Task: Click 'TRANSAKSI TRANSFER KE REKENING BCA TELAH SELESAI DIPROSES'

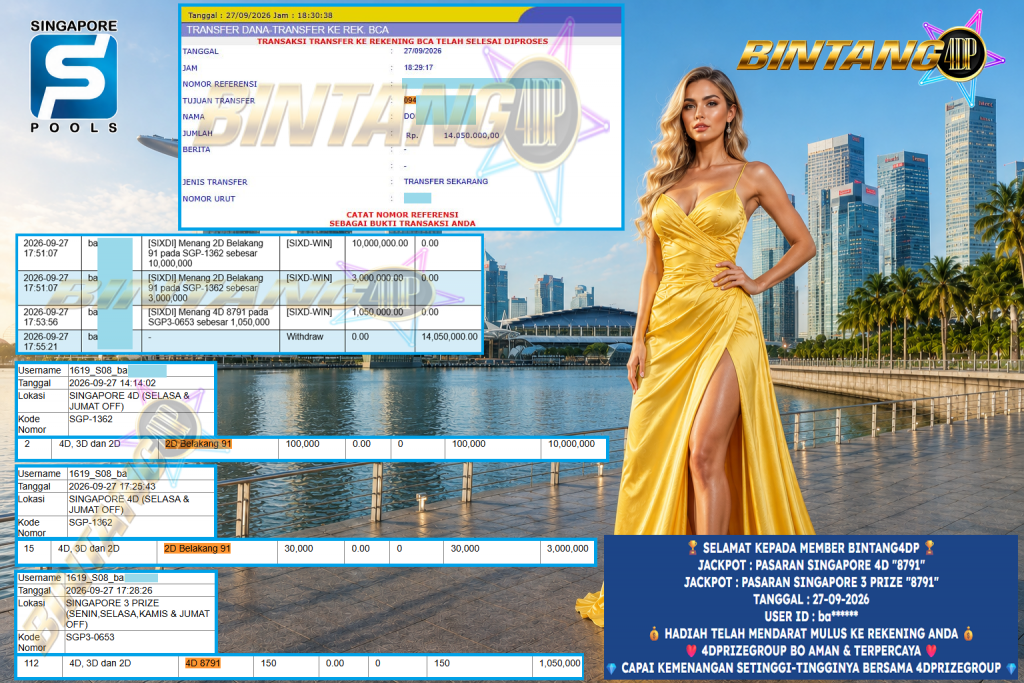Action: point(402,41)
